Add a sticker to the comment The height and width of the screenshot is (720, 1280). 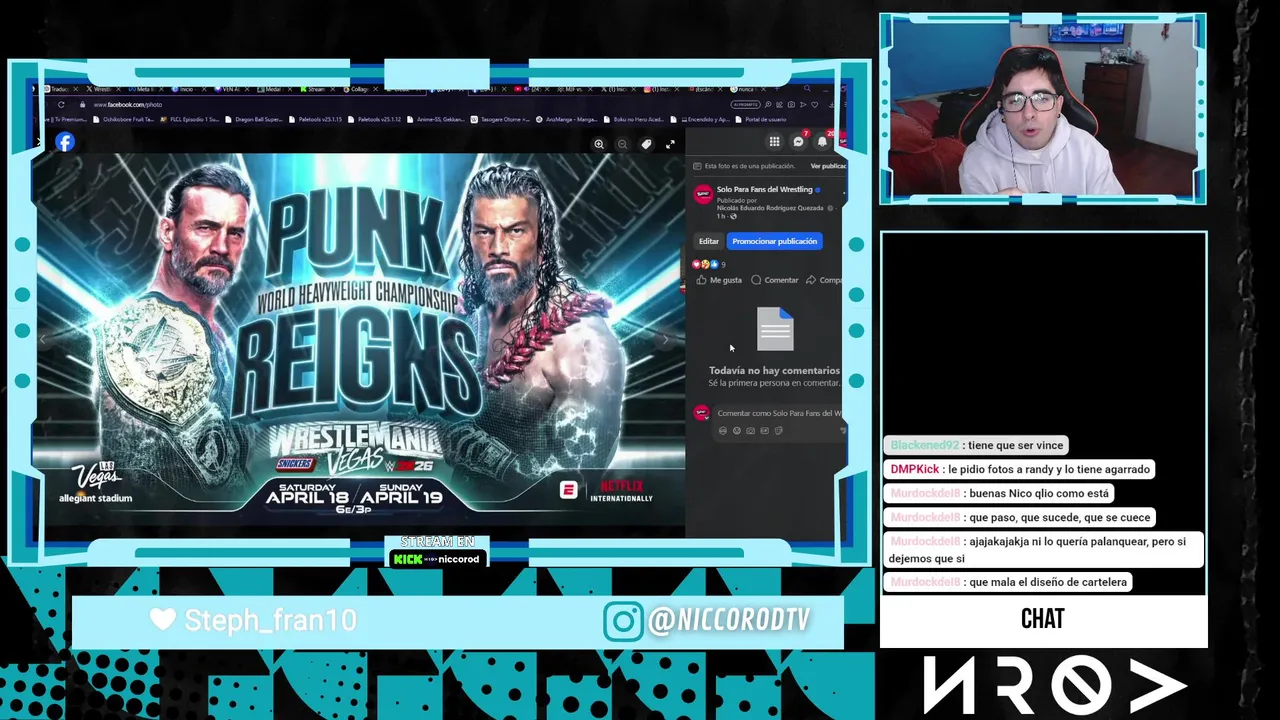point(779,431)
